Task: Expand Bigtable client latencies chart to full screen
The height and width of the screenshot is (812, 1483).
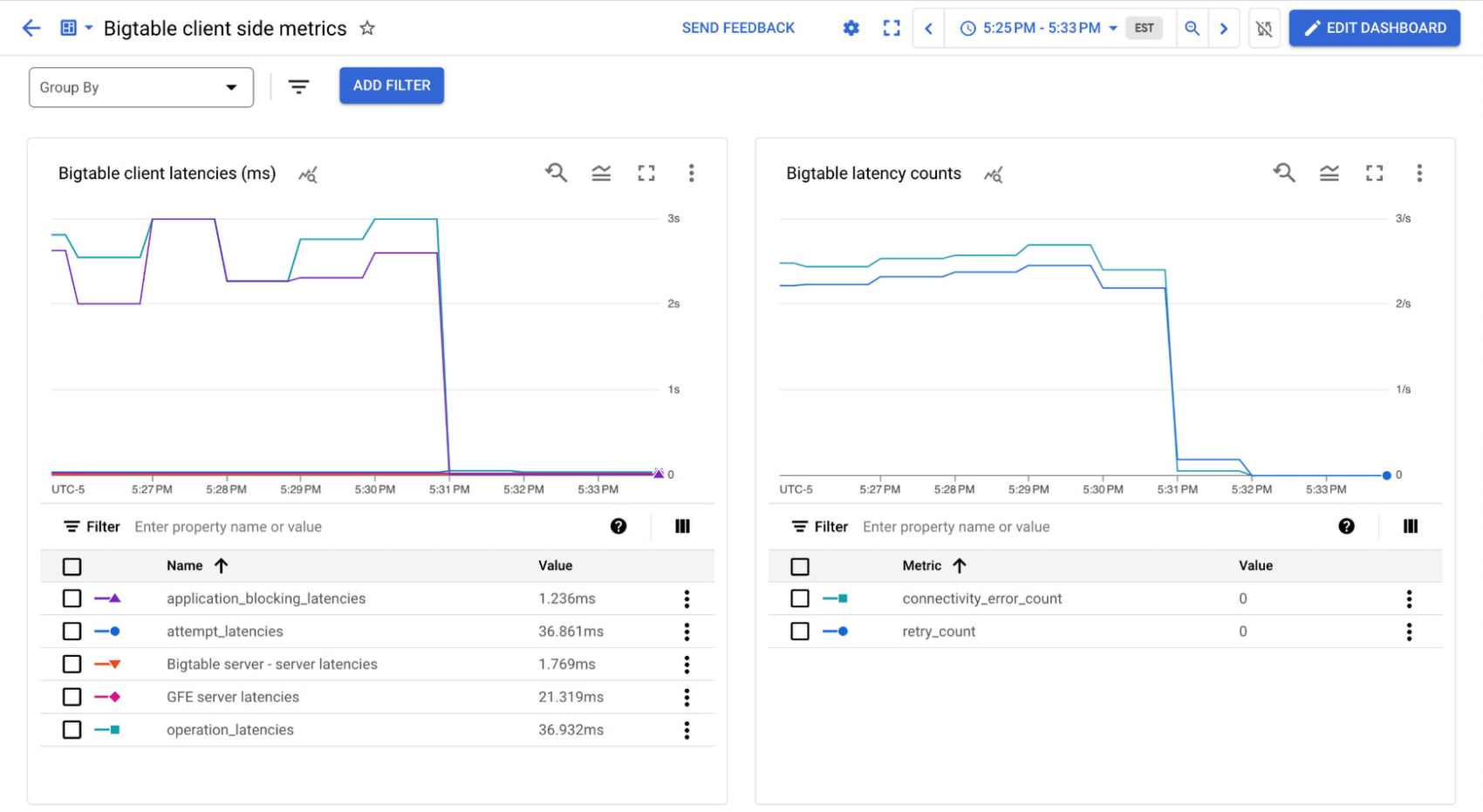Action: tap(646, 173)
